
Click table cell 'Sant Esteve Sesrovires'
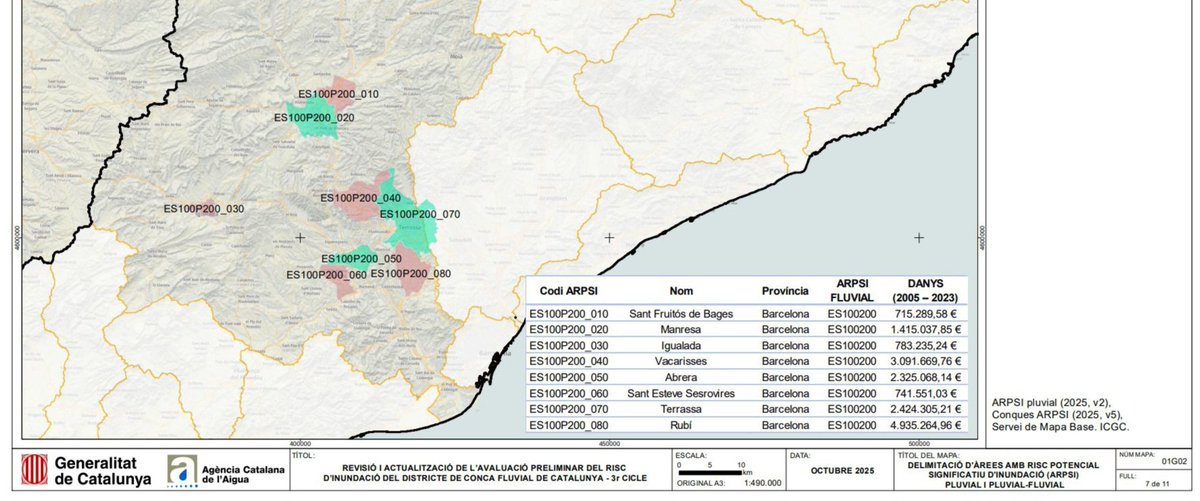681,394
